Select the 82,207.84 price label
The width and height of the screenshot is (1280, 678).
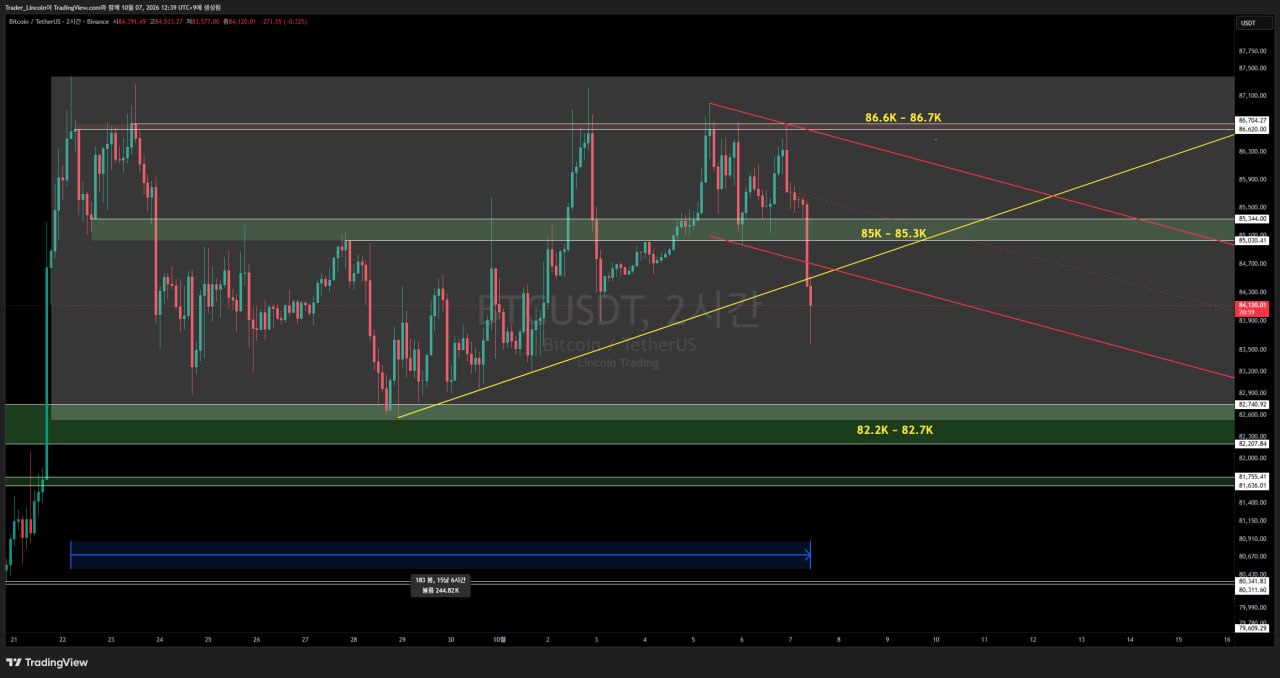[x=1252, y=443]
